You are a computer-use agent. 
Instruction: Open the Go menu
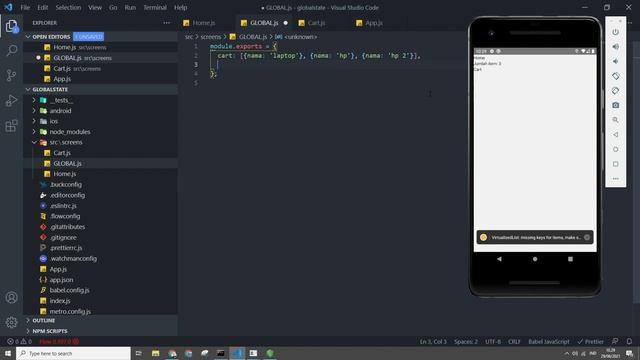(113, 7)
